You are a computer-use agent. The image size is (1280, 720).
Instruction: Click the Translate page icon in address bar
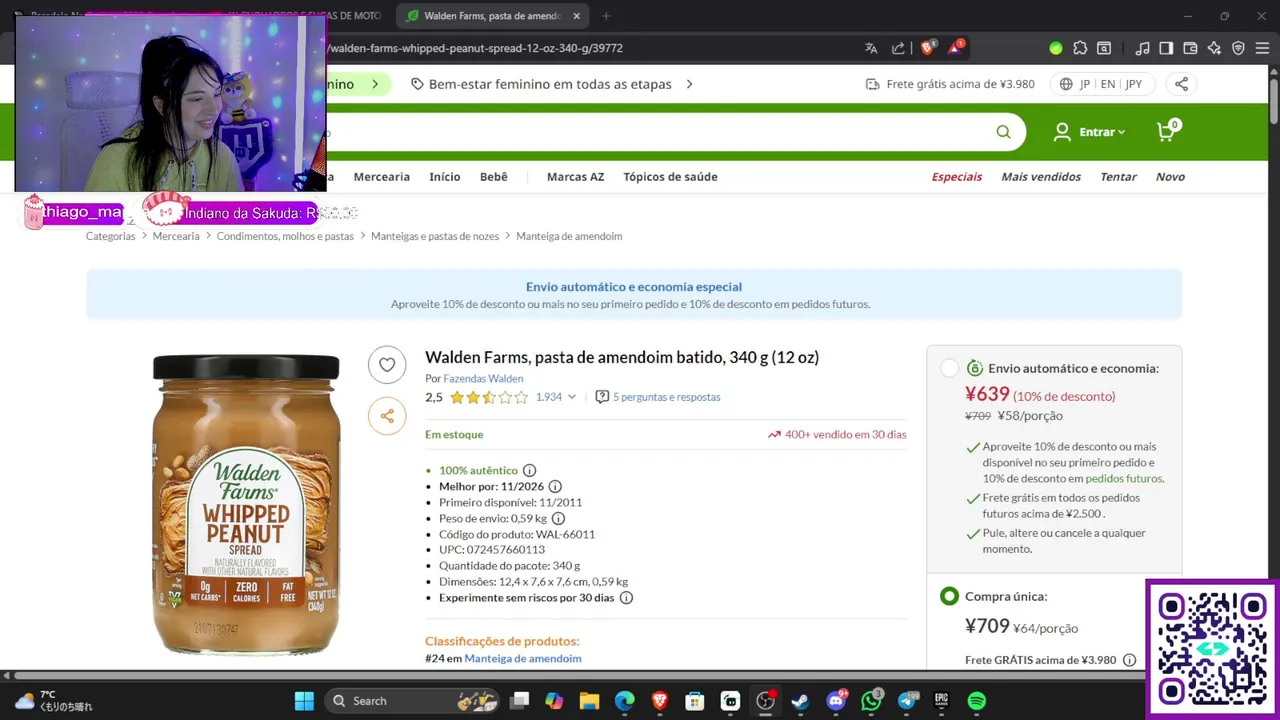click(871, 48)
